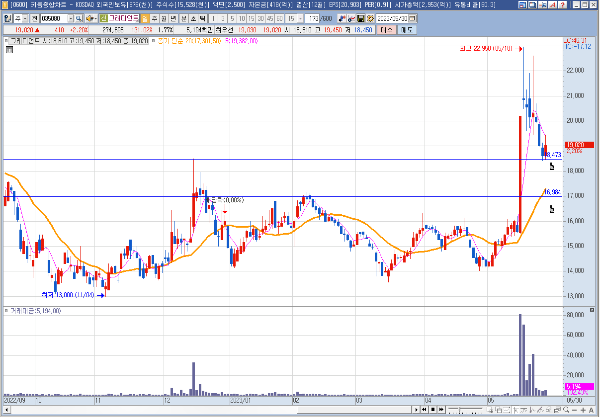Viewport: 600px width, 418px height.
Task: Zoom out with the minus icon
Action: tap(575, 410)
